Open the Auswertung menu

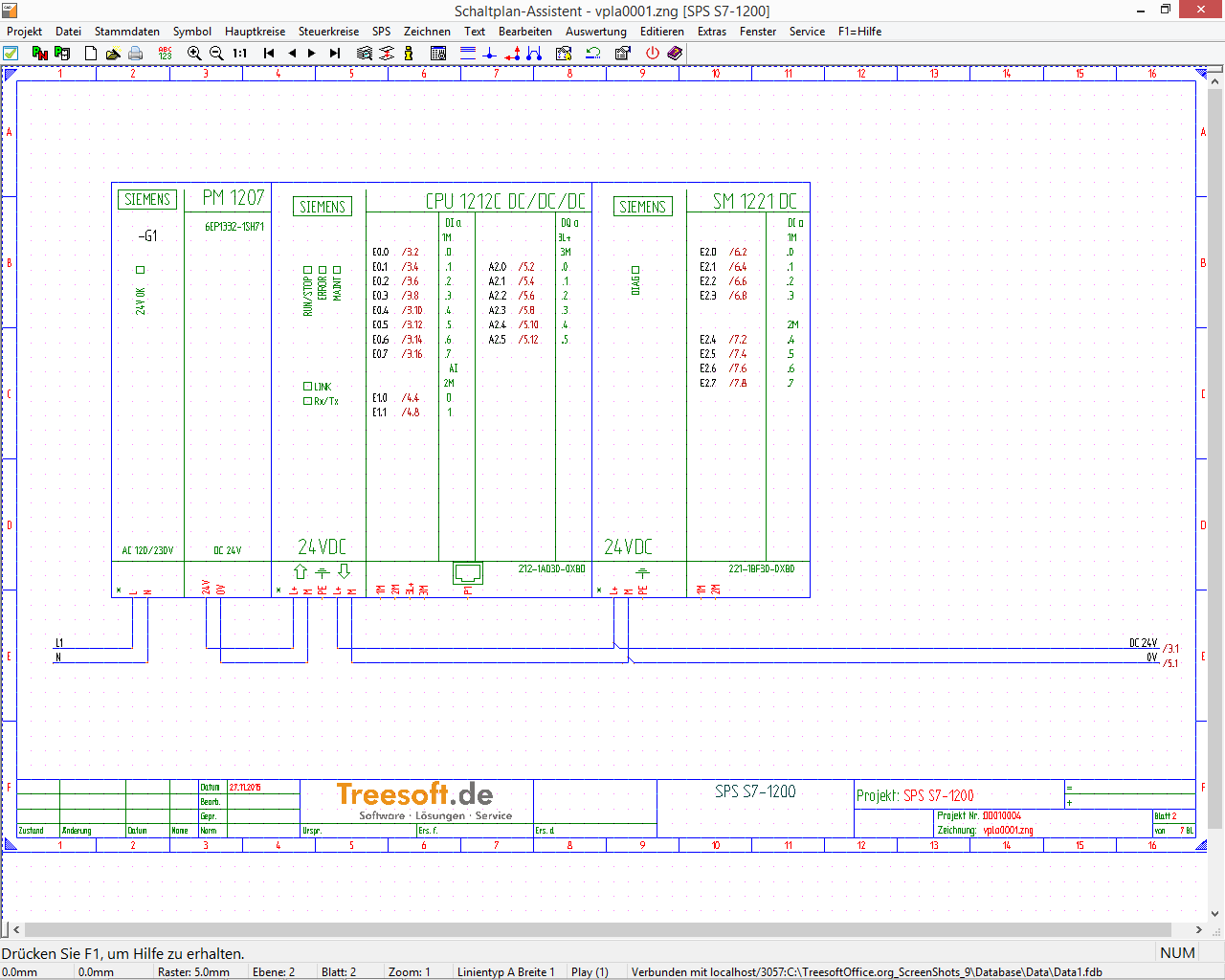pos(595,32)
